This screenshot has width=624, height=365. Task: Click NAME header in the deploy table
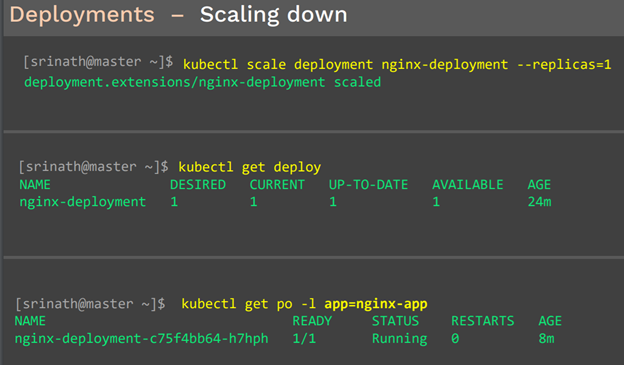coord(35,185)
